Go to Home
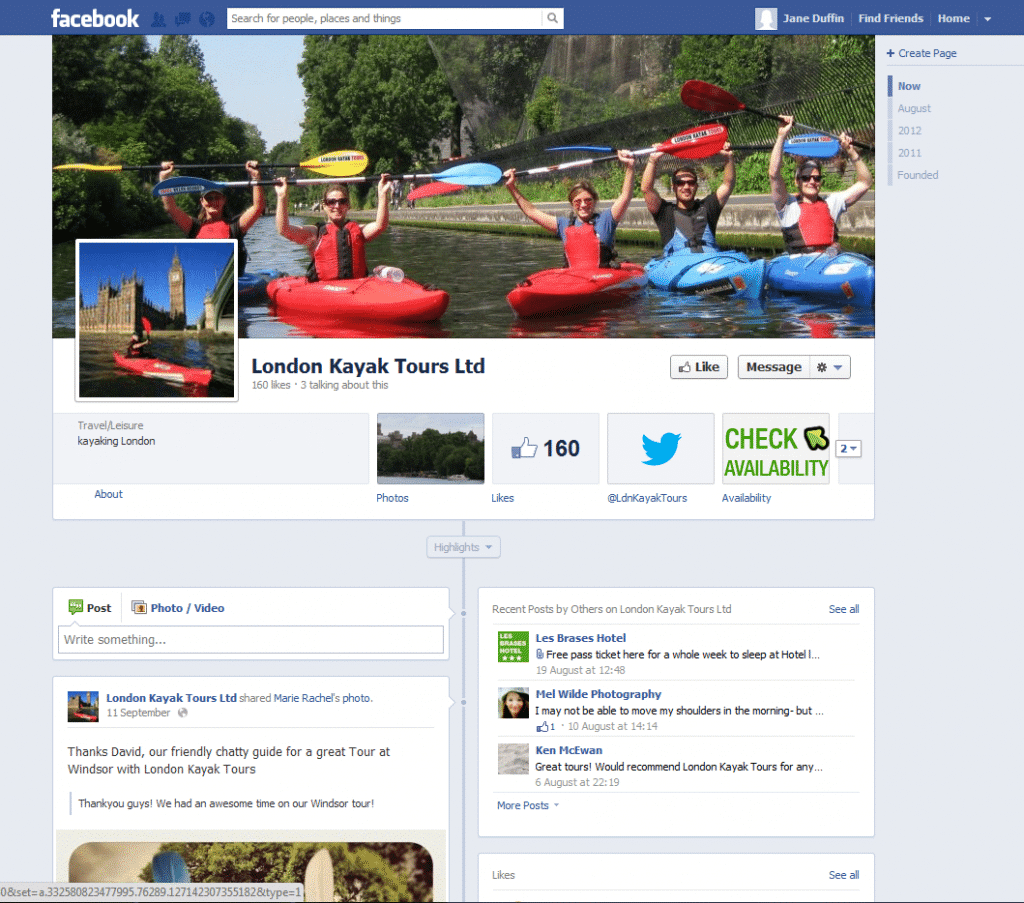 pyautogui.click(x=953, y=18)
